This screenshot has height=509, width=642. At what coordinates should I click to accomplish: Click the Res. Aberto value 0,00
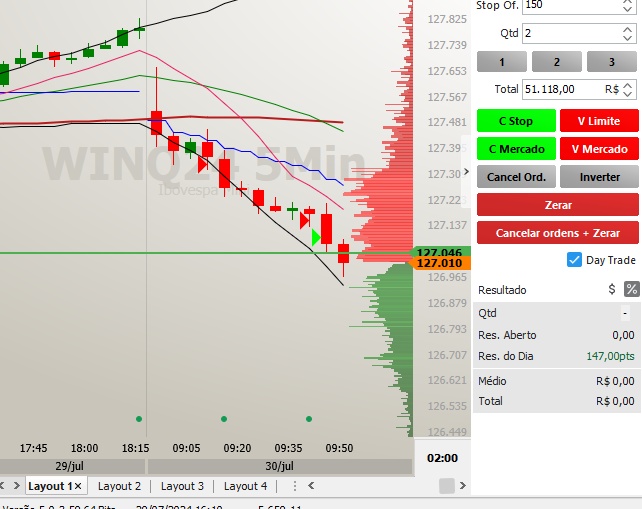click(623, 335)
